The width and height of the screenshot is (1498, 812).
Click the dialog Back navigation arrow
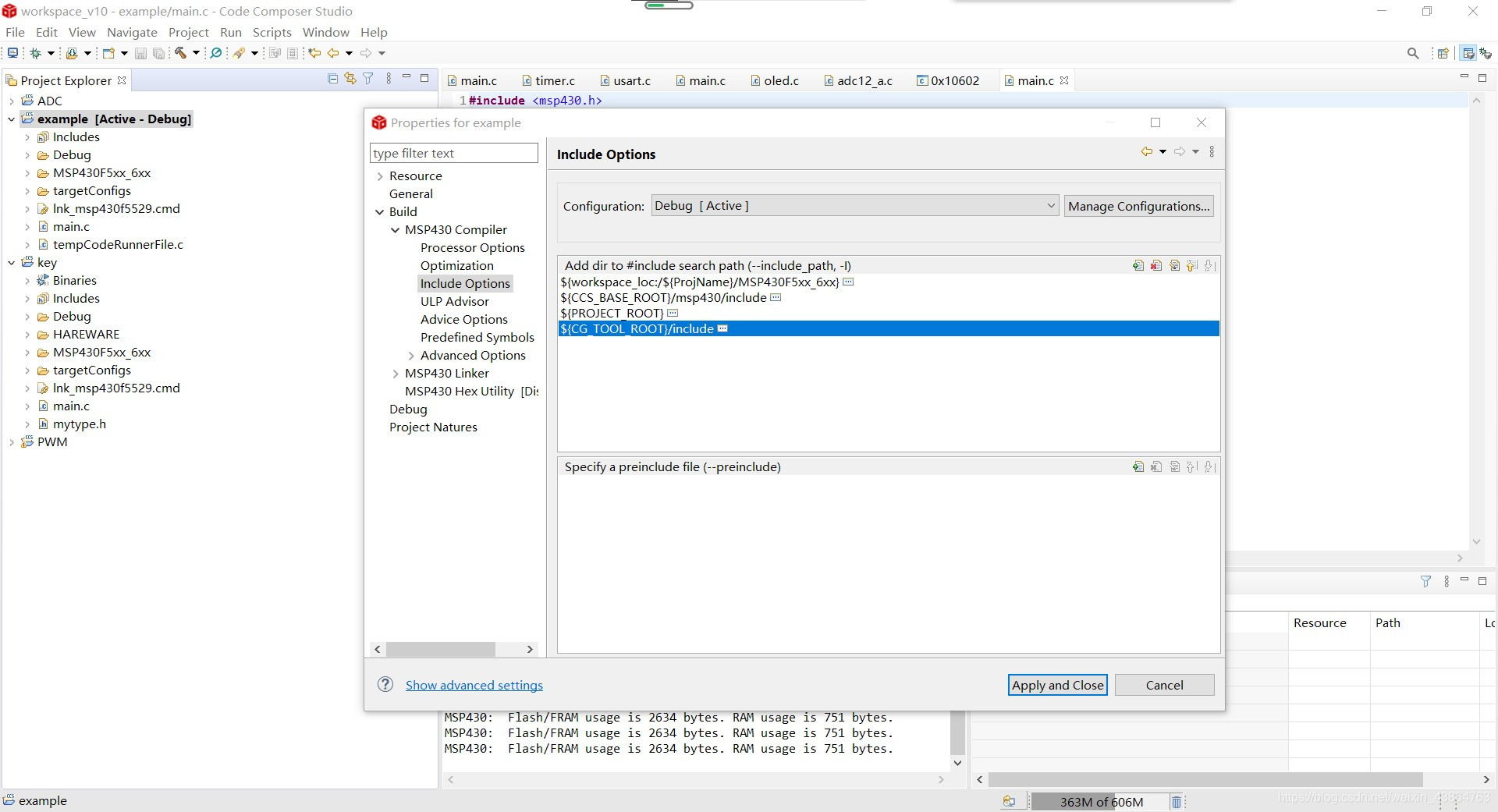point(1146,152)
